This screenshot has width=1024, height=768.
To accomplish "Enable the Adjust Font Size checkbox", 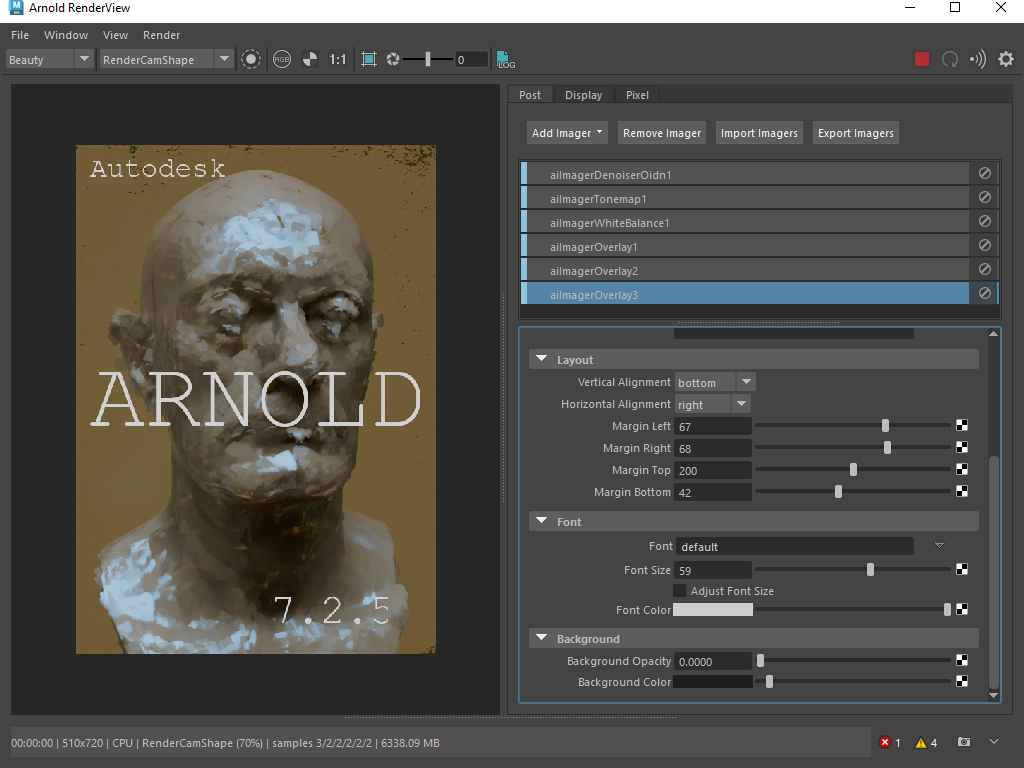I will click(x=680, y=591).
